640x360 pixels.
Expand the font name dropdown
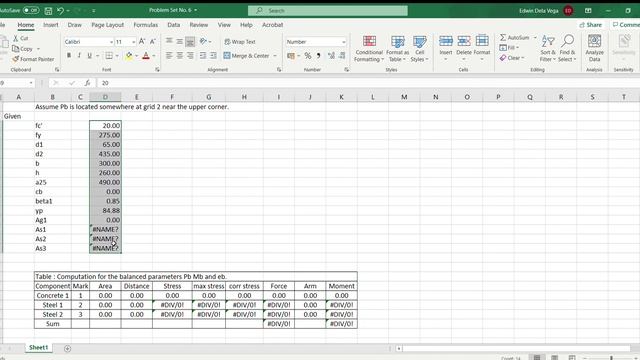point(111,42)
